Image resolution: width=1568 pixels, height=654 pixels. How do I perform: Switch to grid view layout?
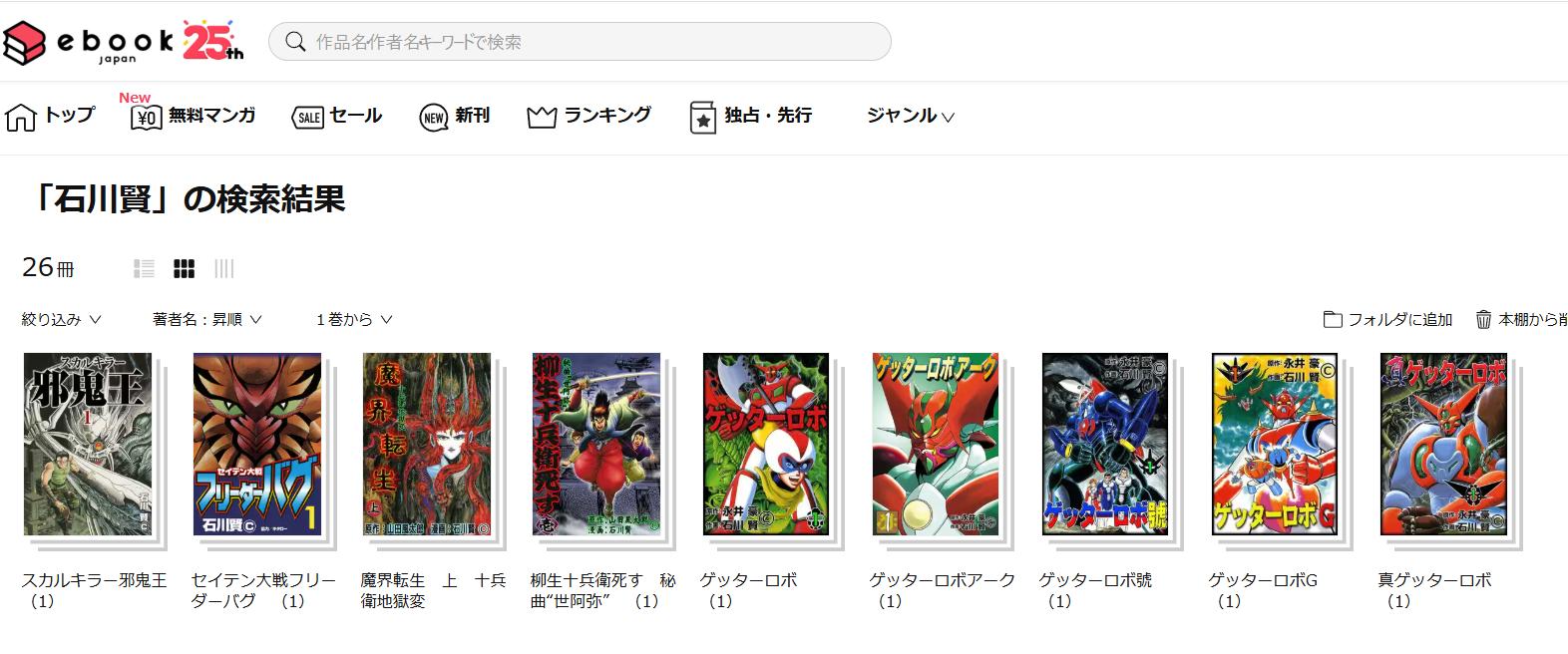pos(185,268)
